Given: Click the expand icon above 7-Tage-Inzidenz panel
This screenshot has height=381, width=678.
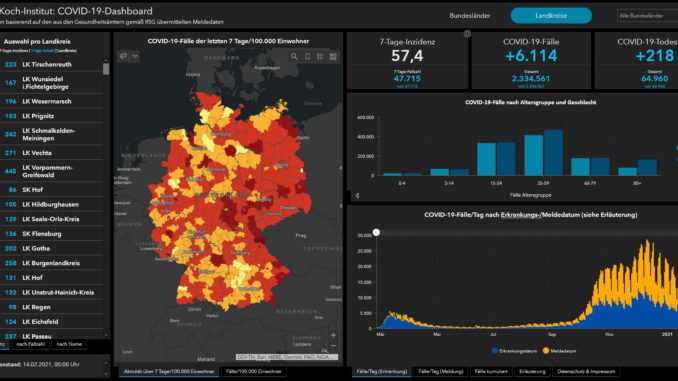Looking at the screenshot, I should coord(467,34).
